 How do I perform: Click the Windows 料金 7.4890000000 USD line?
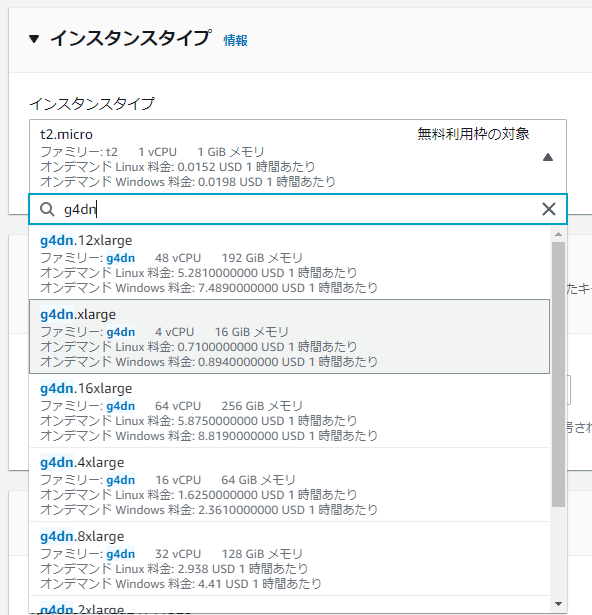pyautogui.click(x=209, y=287)
